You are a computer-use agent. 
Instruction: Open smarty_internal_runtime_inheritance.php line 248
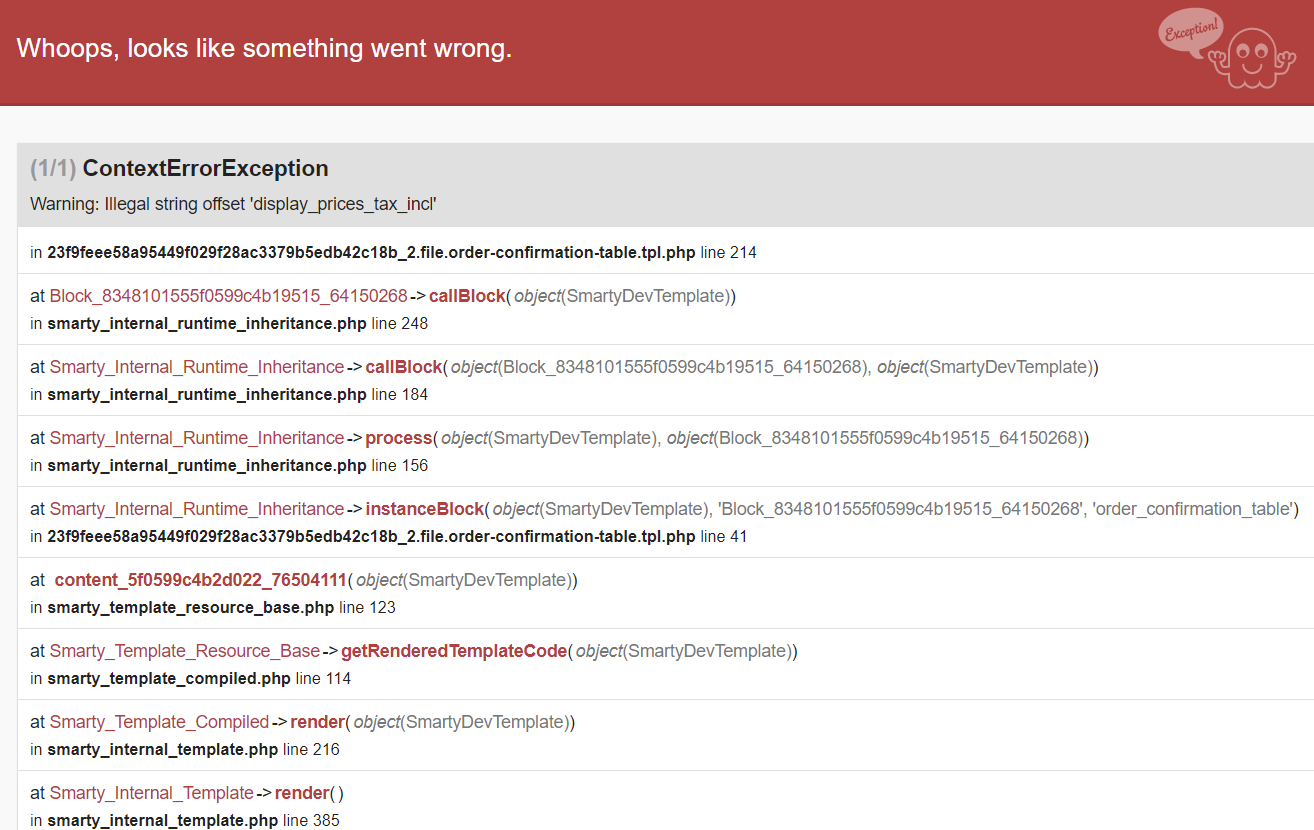click(238, 324)
